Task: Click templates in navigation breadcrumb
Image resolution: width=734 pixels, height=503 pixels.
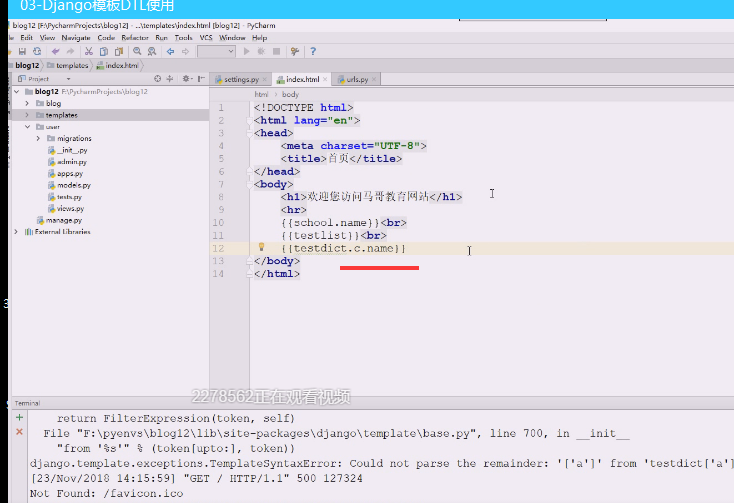Action: (67, 66)
